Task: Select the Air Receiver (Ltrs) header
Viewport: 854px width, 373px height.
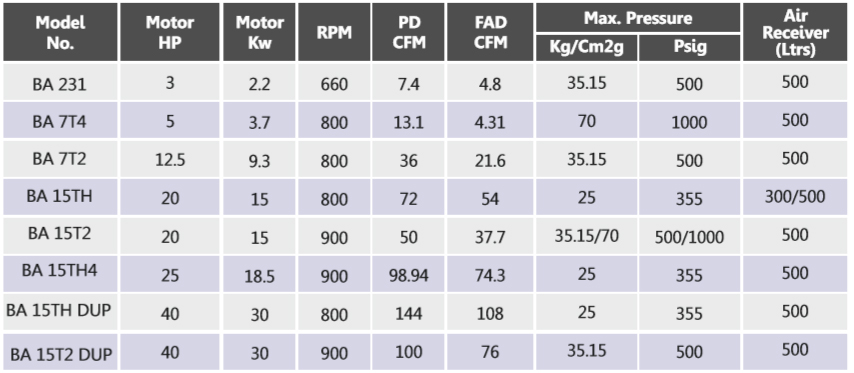Action: click(x=795, y=32)
